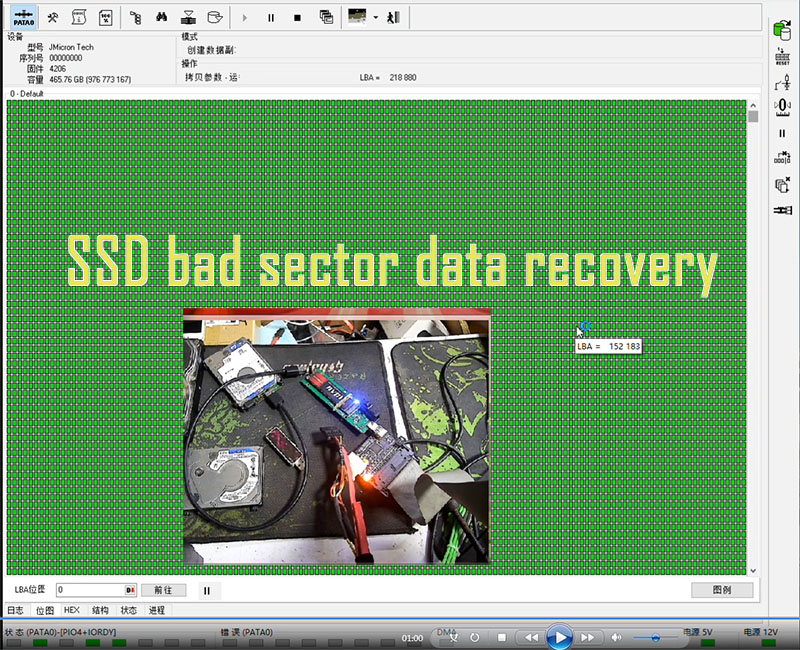Click the sector skip arrow icon
The height and width of the screenshot is (650, 800).
pyautogui.click(x=782, y=158)
